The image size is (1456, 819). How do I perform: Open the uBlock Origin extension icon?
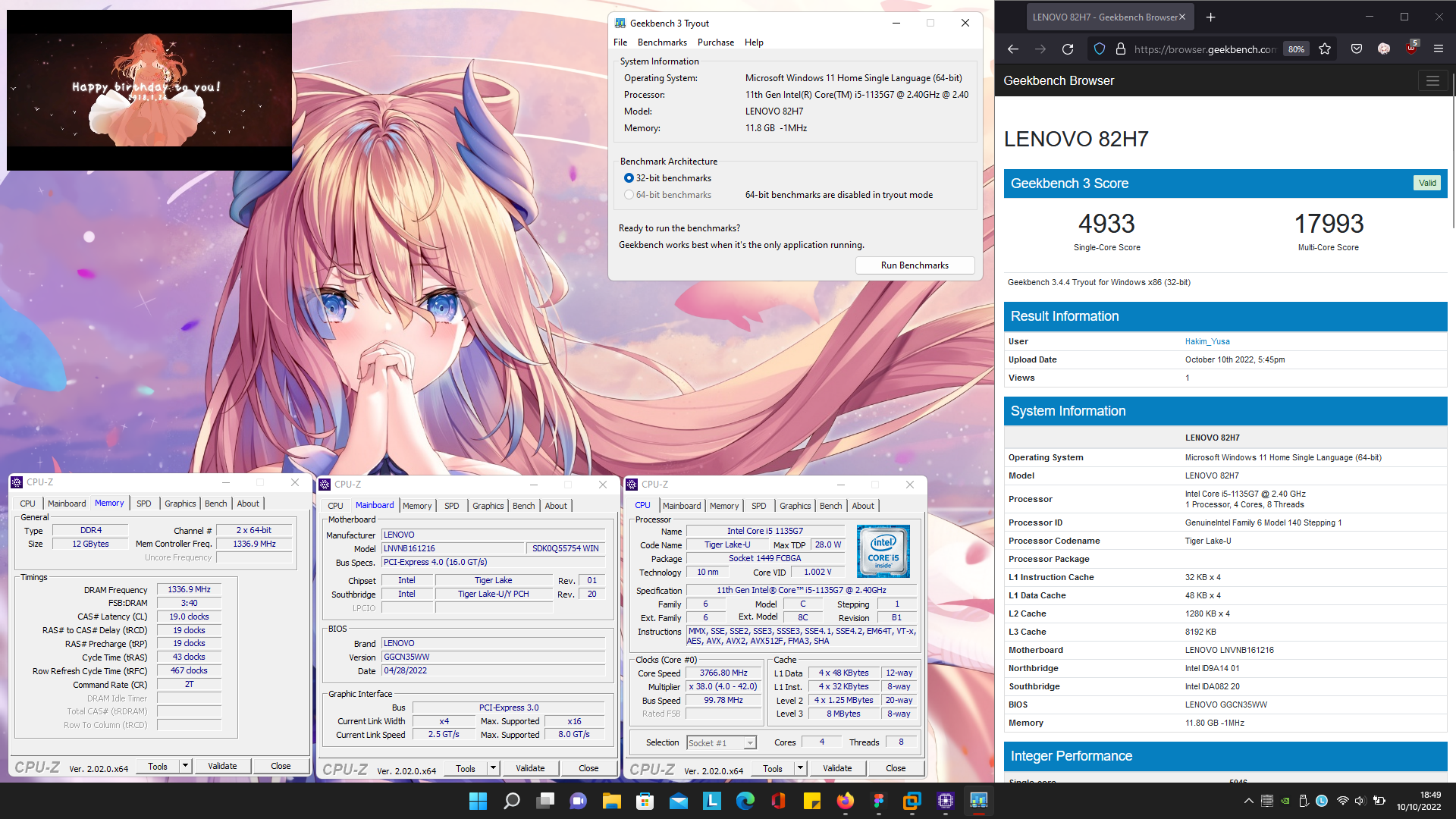coord(1411,48)
